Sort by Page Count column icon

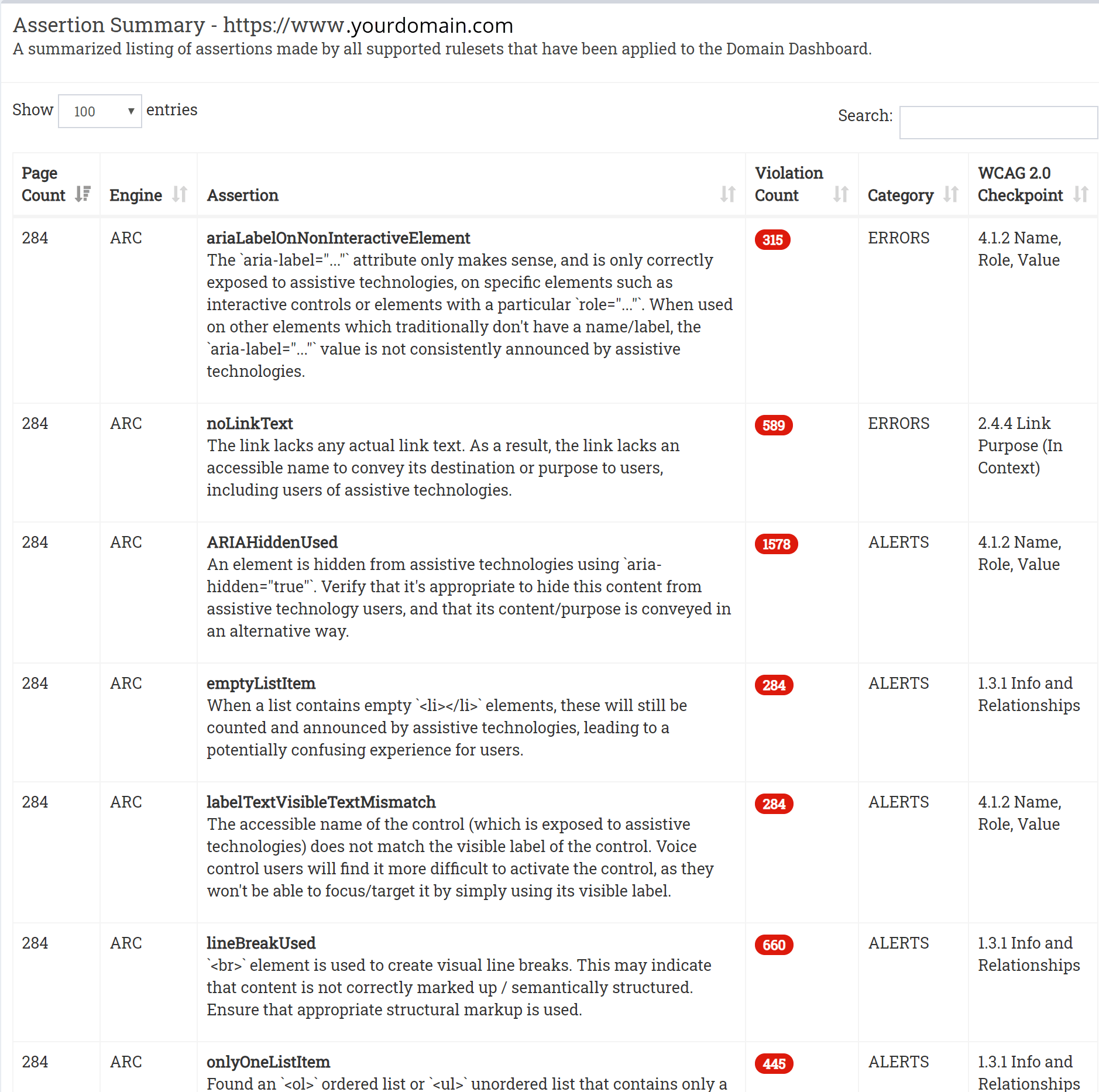(83, 194)
